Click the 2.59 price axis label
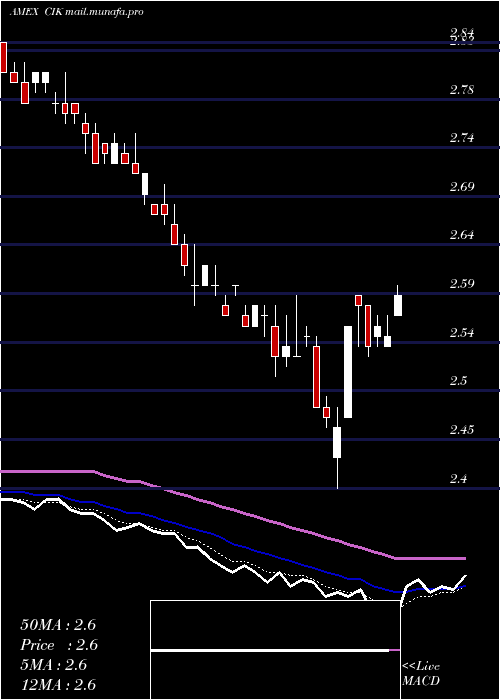 (462, 284)
